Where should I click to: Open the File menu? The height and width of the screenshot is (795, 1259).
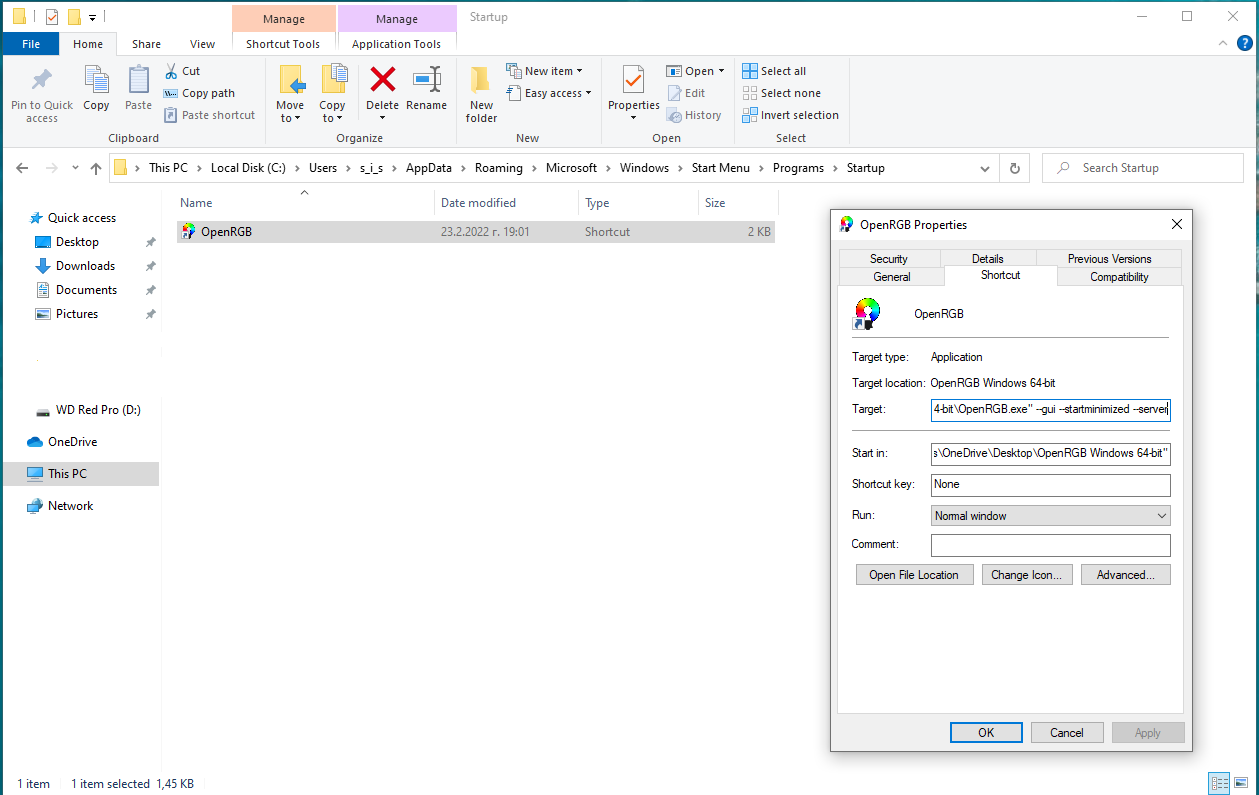(x=30, y=44)
